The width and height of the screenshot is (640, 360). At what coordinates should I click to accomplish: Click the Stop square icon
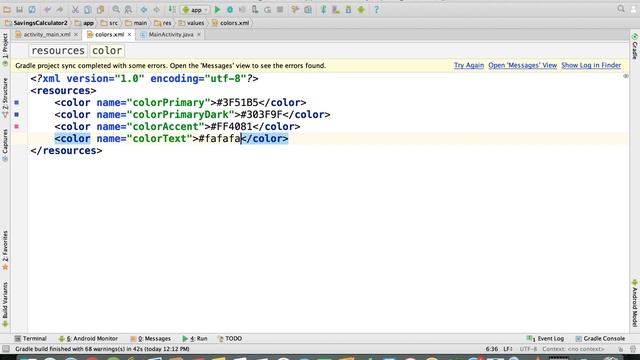point(280,9)
